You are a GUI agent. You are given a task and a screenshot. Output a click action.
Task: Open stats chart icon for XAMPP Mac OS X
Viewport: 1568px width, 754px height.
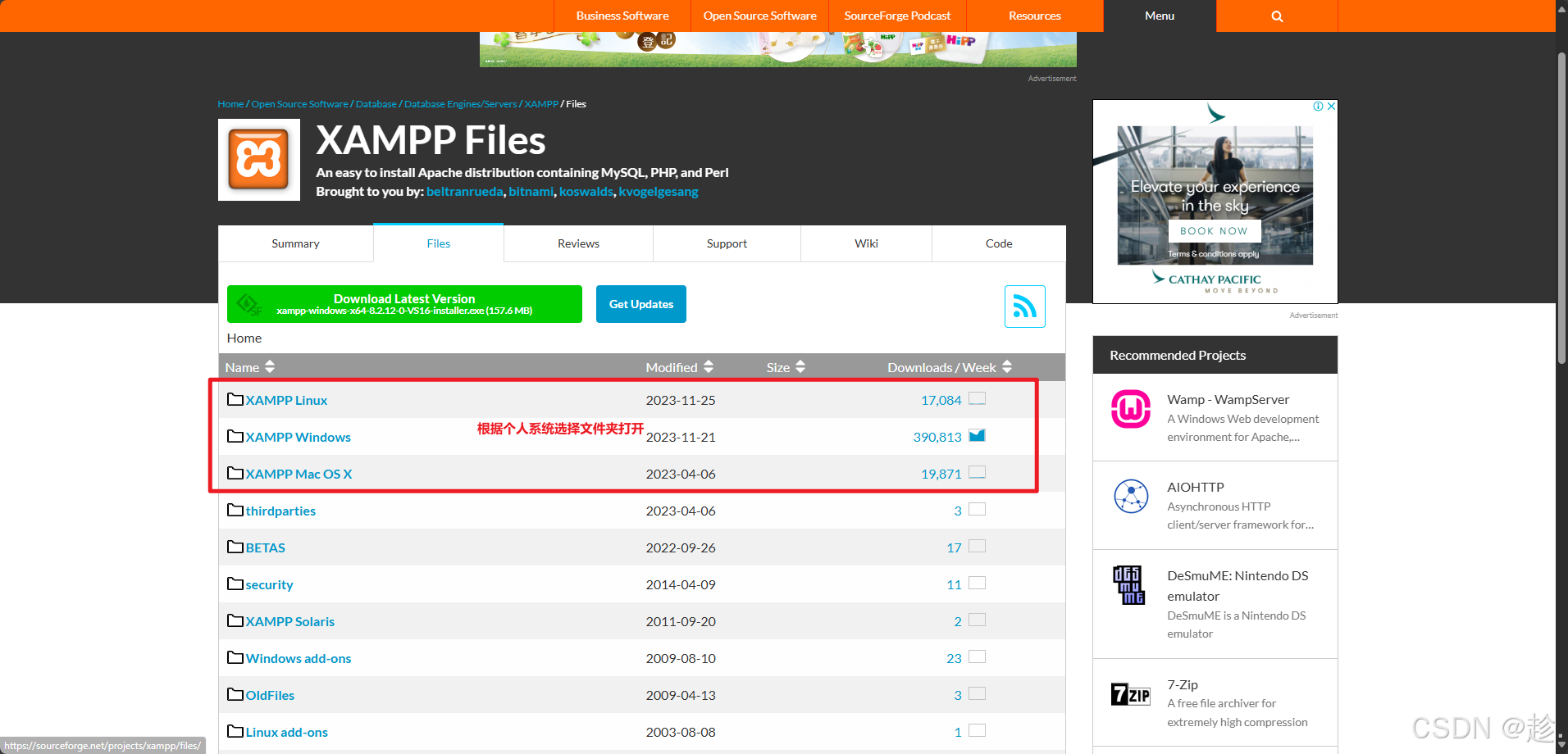pos(977,472)
